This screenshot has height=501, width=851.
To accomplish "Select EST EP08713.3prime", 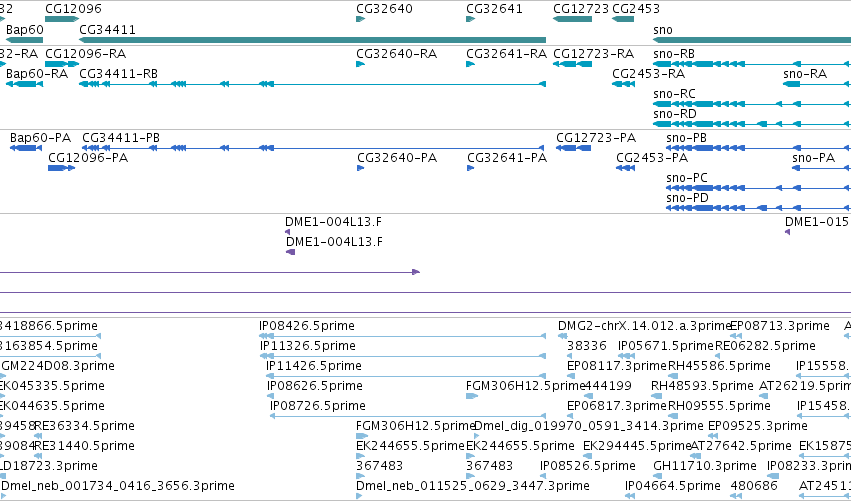I will coord(780,325).
